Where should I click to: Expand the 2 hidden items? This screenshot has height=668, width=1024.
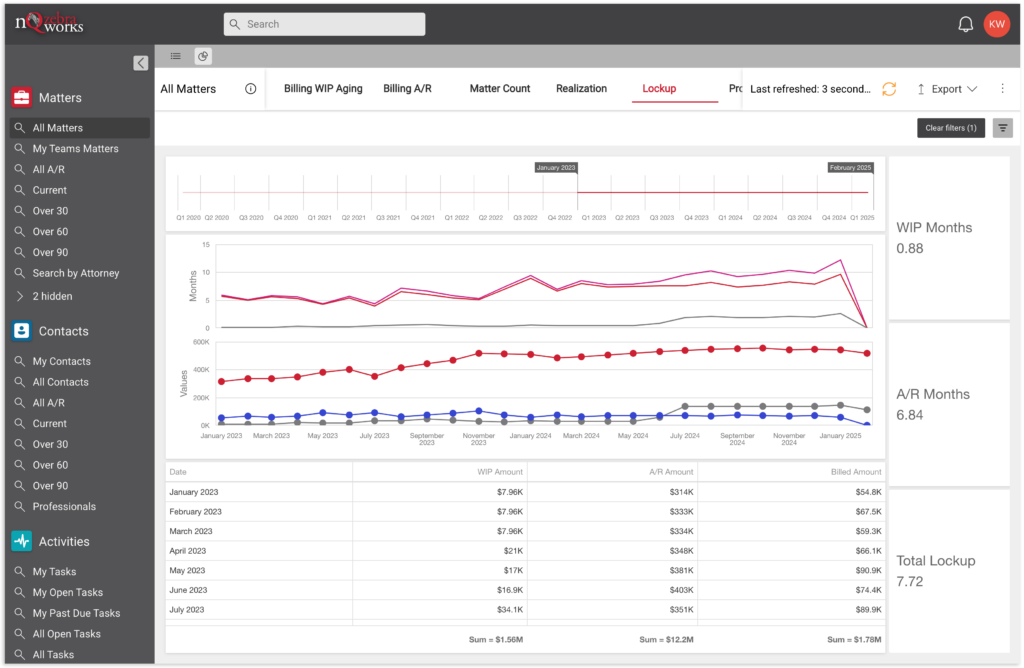(x=52, y=296)
